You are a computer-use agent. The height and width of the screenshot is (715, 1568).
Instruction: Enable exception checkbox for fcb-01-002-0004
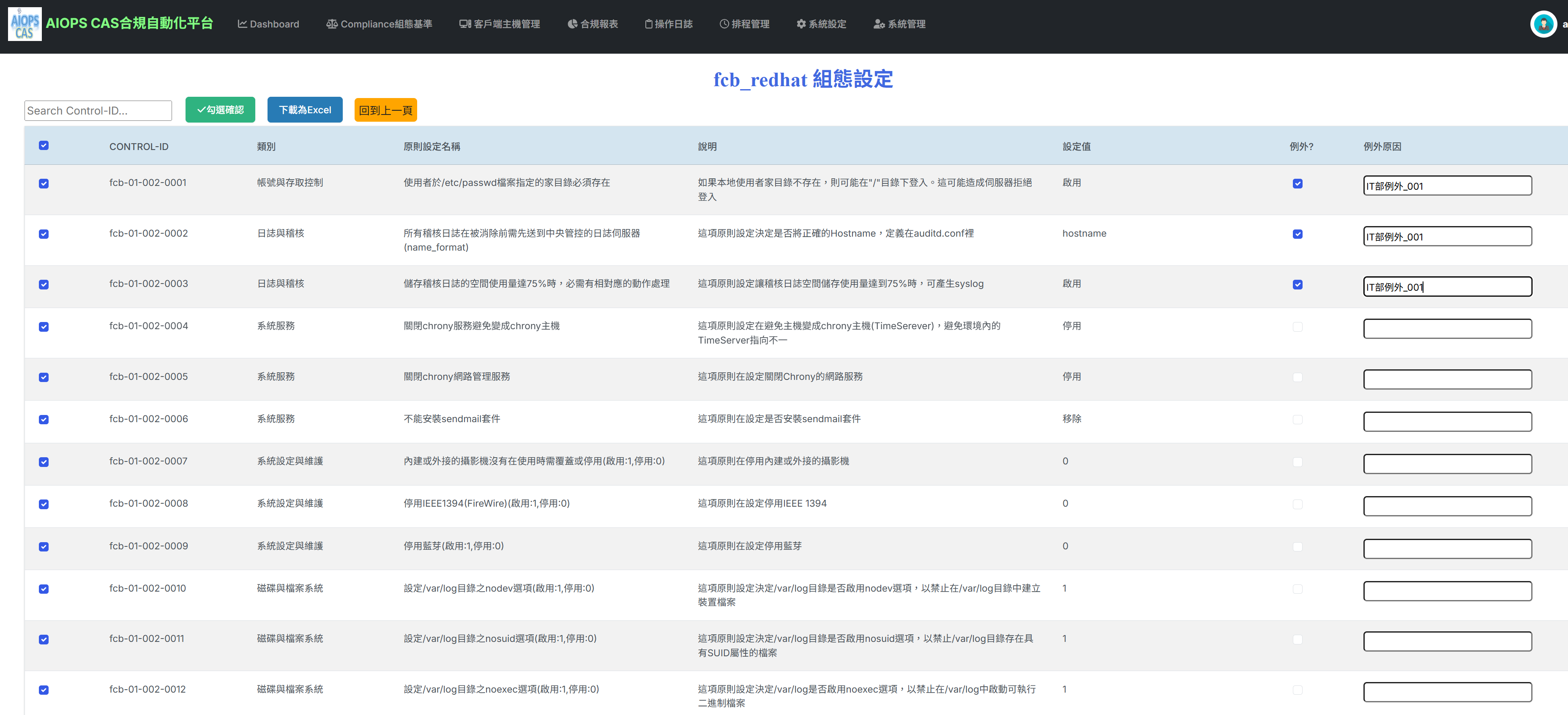(x=1297, y=327)
